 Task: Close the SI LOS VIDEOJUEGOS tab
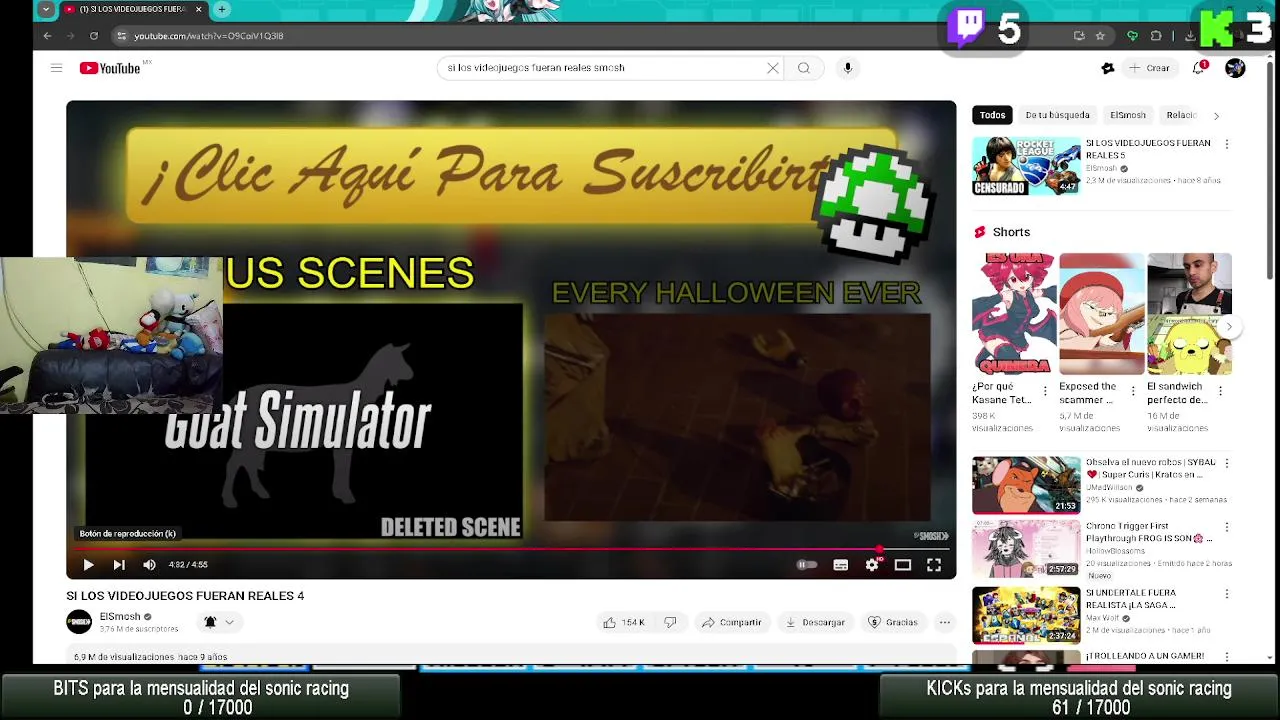(198, 9)
